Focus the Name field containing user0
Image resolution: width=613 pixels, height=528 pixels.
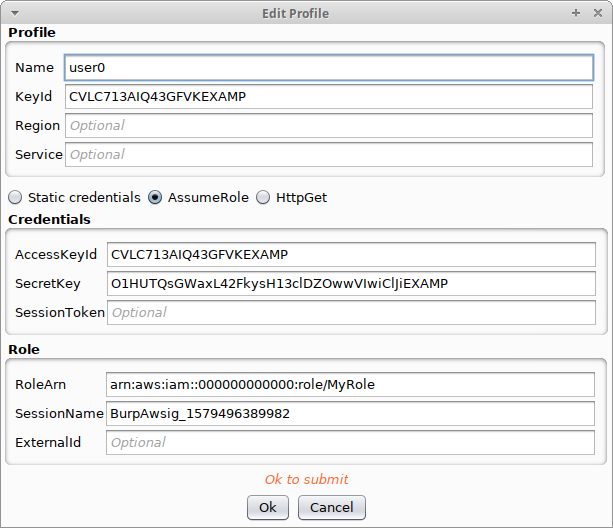329,68
